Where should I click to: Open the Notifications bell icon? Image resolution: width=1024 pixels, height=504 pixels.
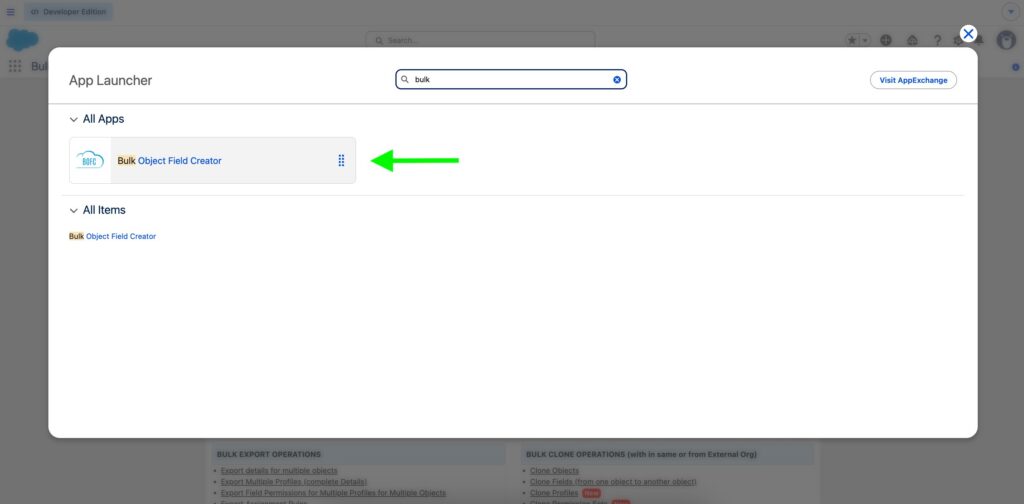click(980, 41)
